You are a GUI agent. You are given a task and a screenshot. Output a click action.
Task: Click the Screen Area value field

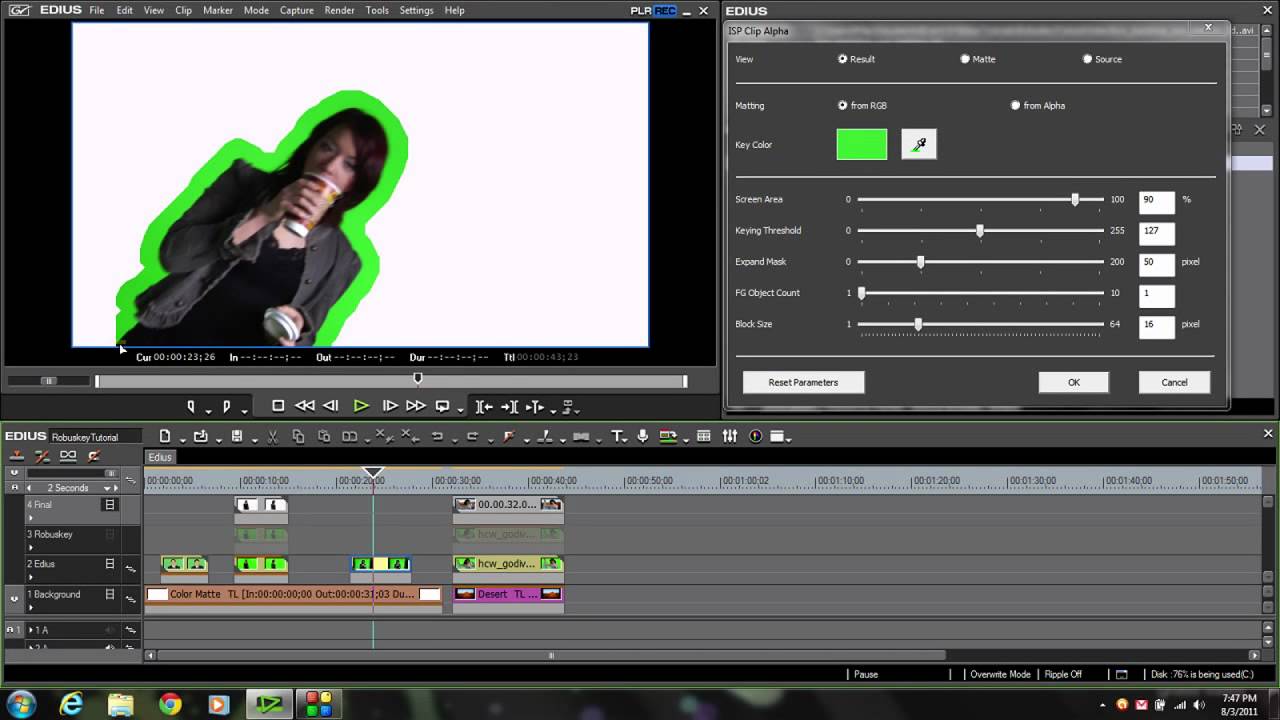coord(1156,200)
